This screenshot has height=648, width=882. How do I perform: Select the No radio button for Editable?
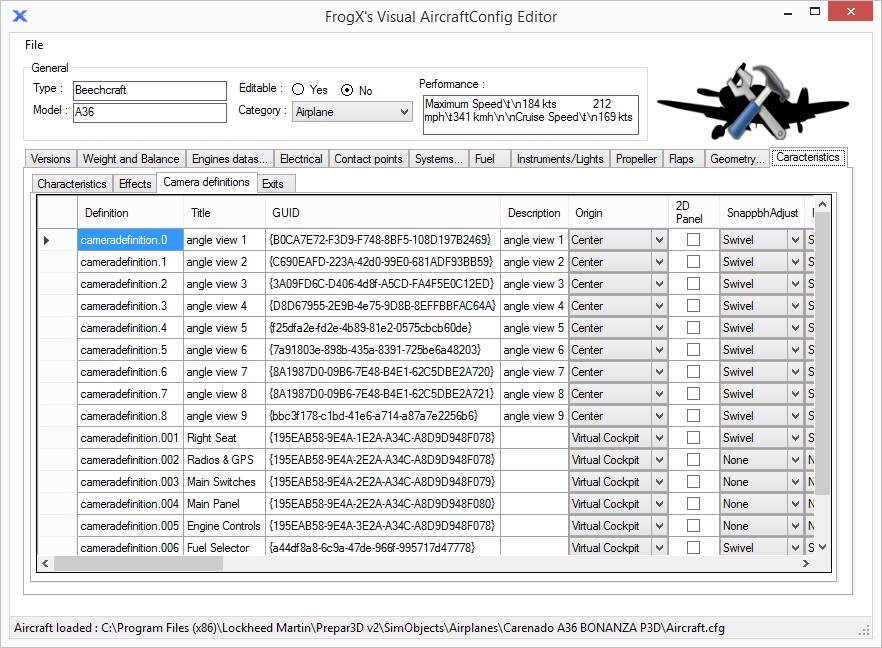click(x=347, y=90)
